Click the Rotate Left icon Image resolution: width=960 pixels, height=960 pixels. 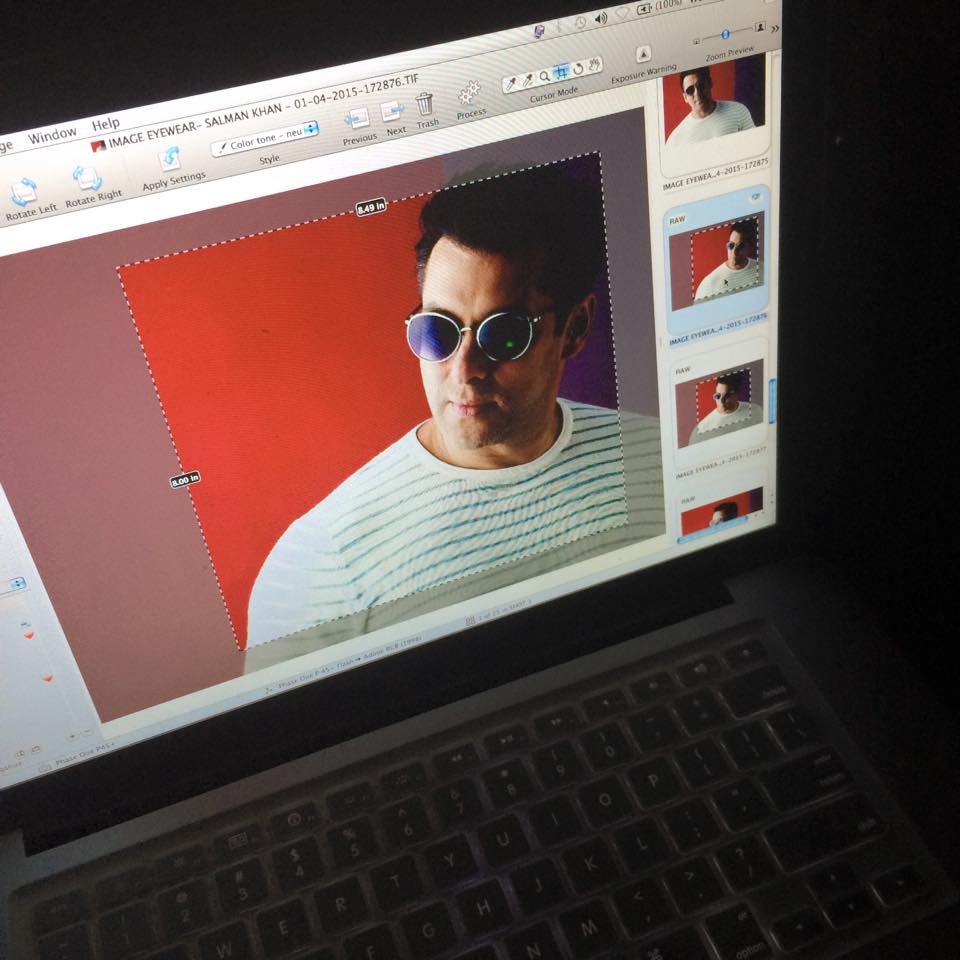pos(24,191)
